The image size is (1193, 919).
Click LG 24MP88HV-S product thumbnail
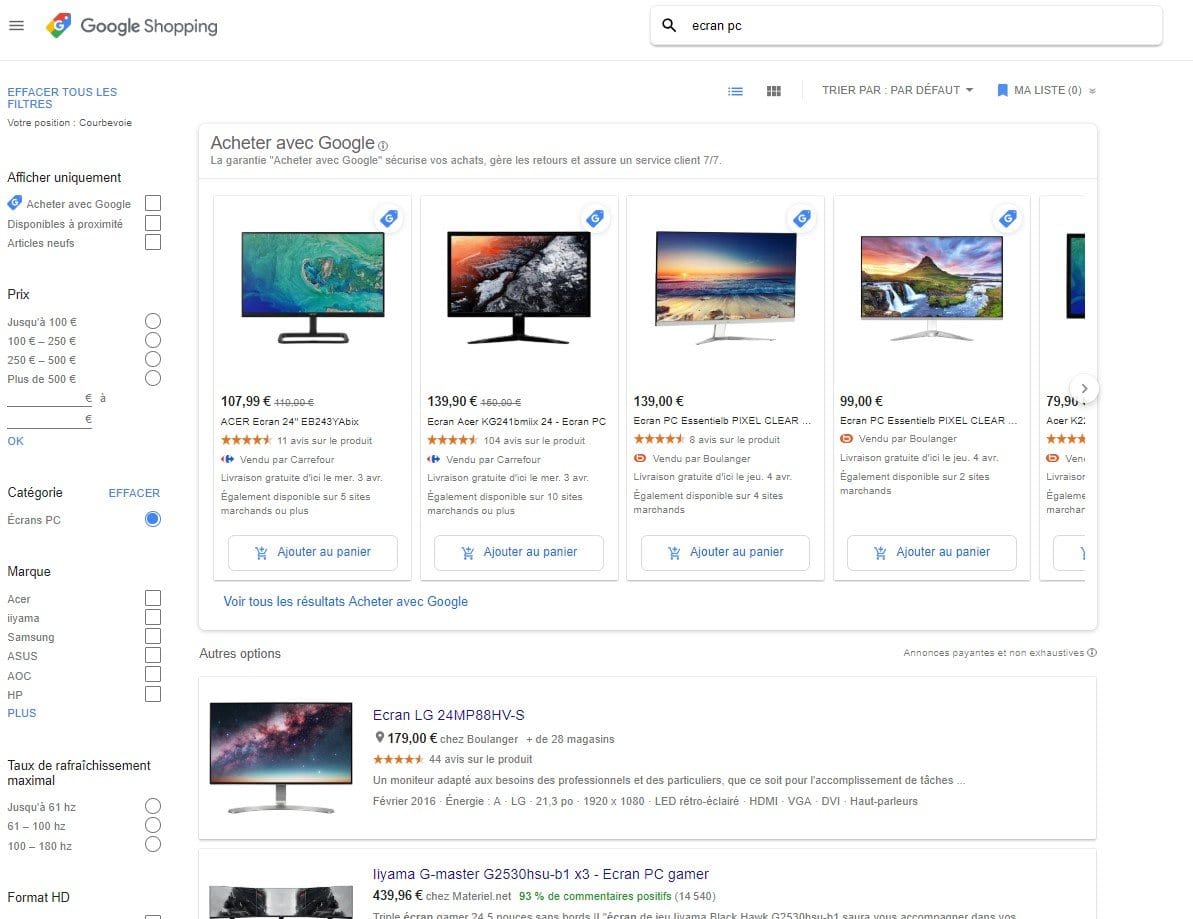point(281,758)
